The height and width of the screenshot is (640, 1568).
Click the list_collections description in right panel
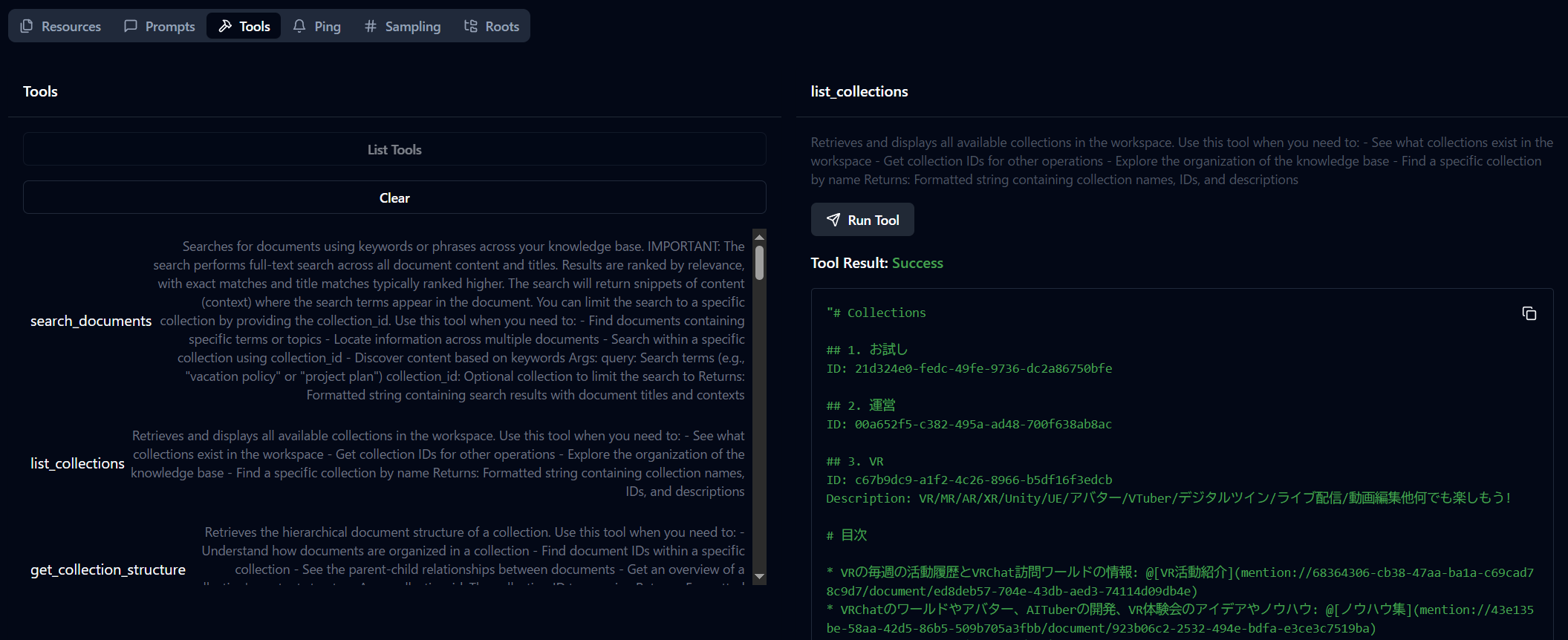(x=1182, y=161)
